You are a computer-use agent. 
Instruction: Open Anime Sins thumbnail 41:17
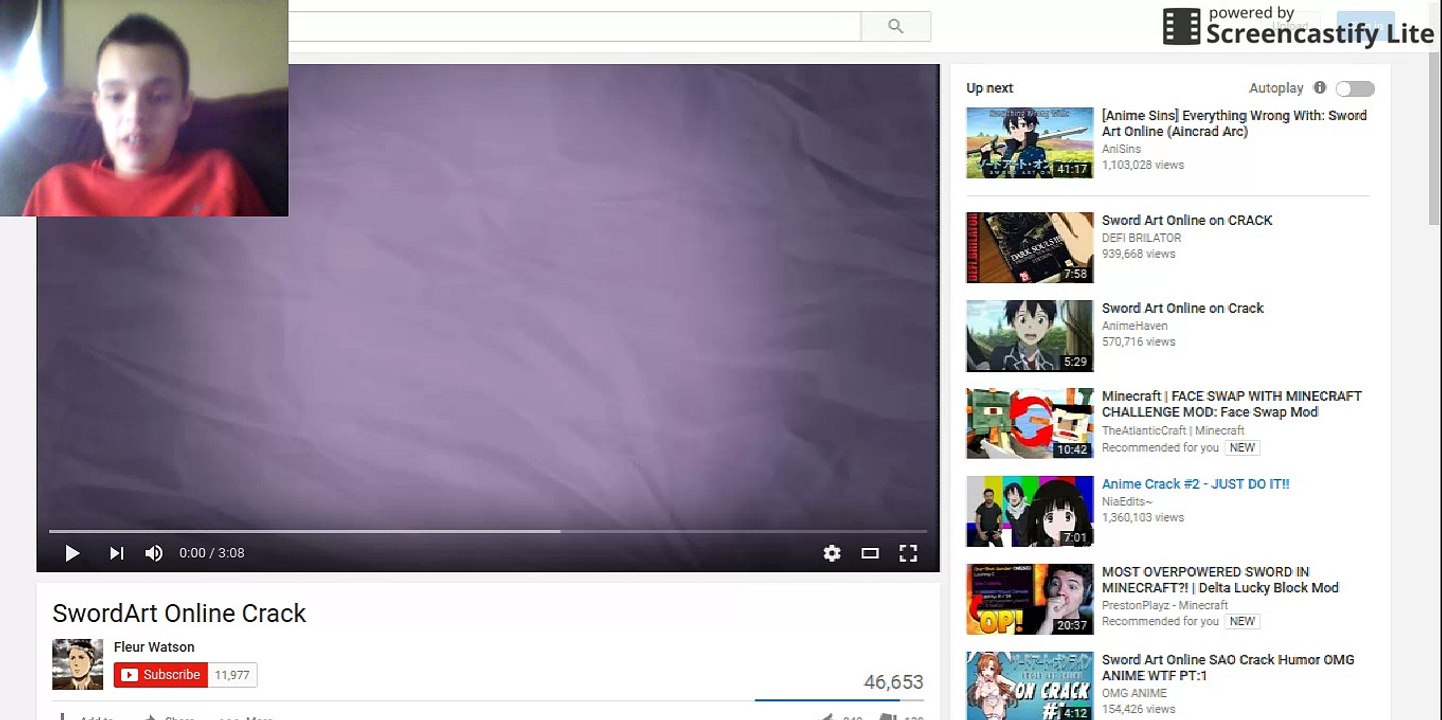[x=1030, y=143]
